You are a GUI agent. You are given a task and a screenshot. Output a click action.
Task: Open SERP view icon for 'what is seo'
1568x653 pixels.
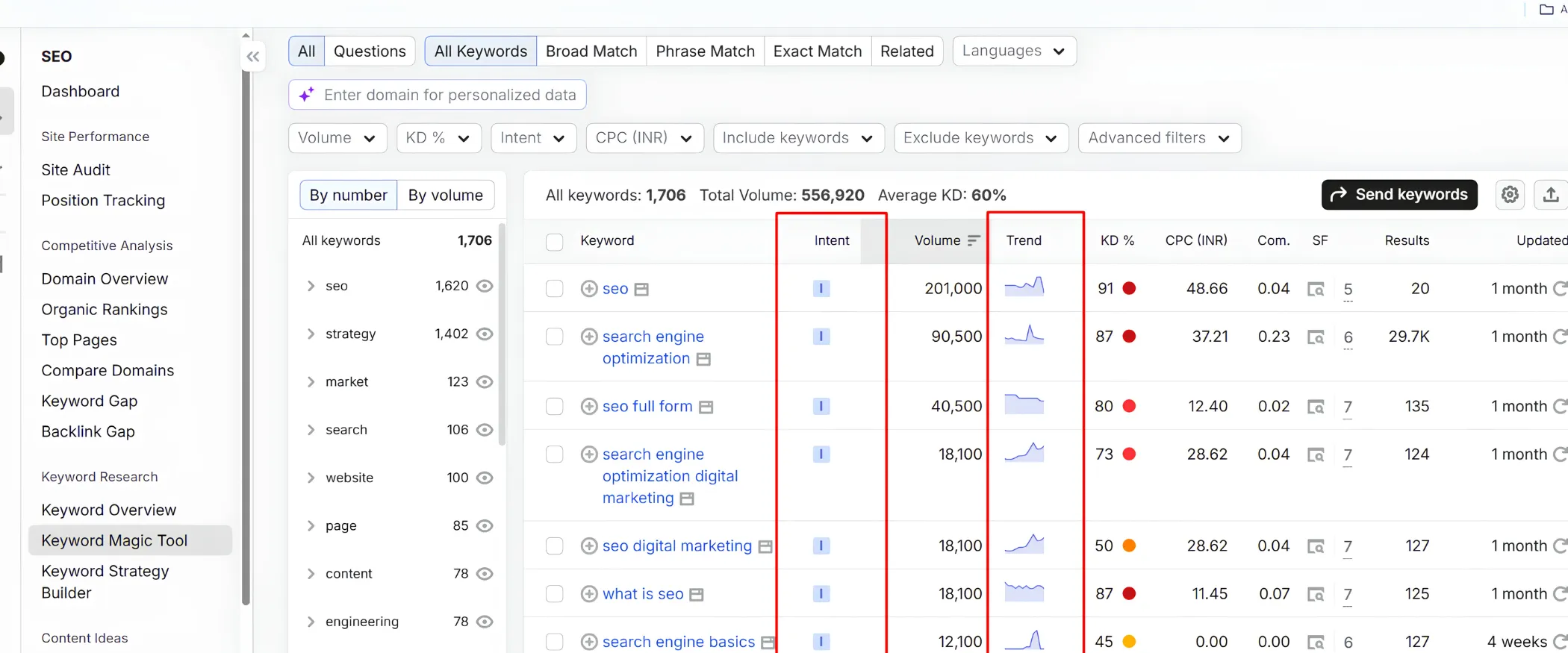1316,594
